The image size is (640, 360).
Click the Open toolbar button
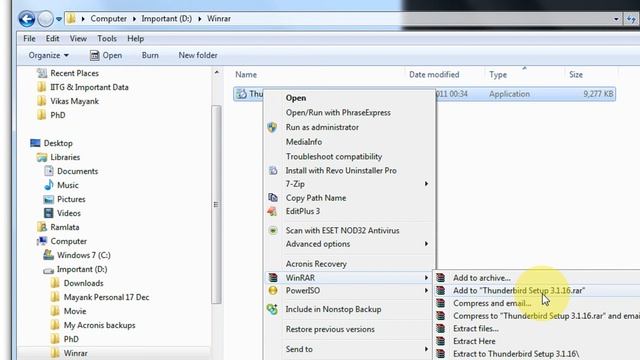tap(106, 55)
